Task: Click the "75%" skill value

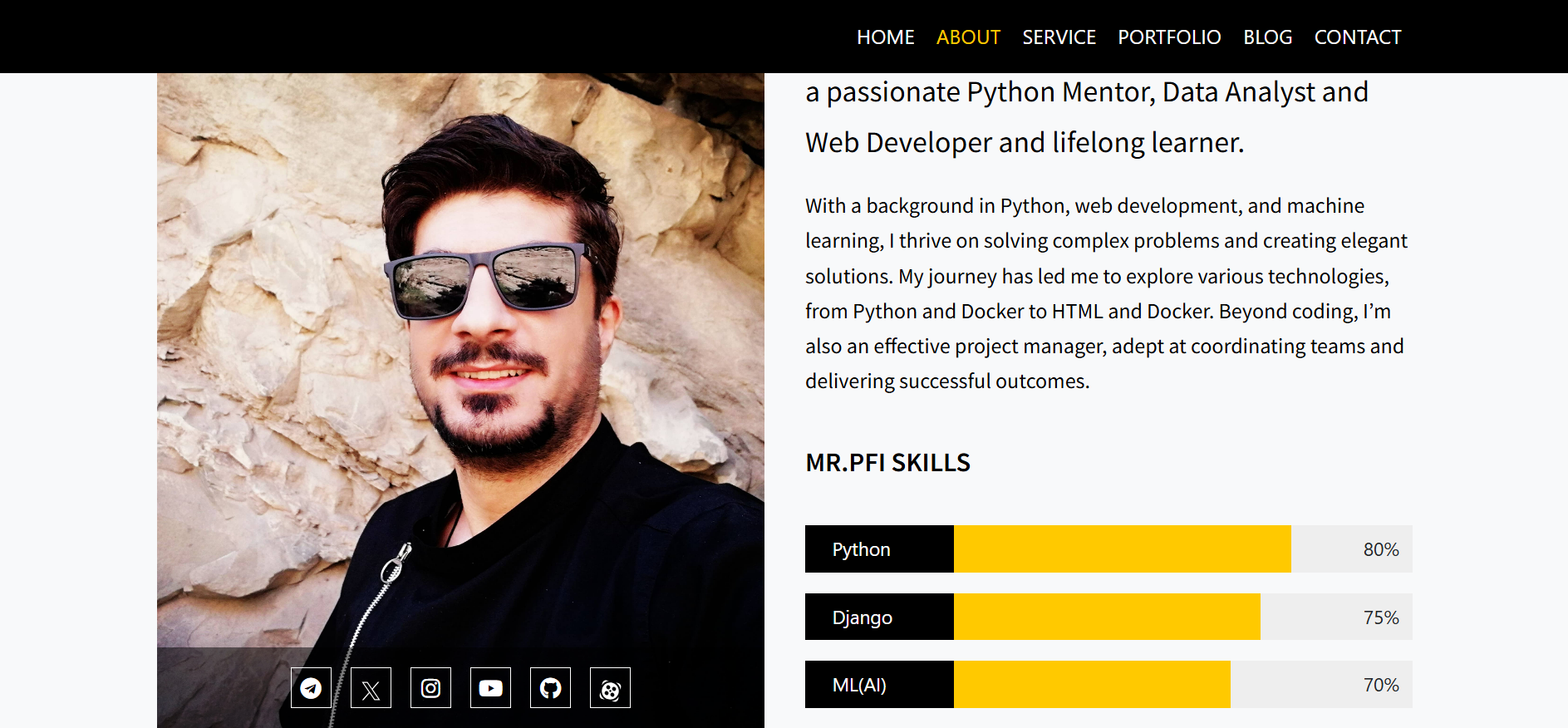Action: pos(1381,617)
